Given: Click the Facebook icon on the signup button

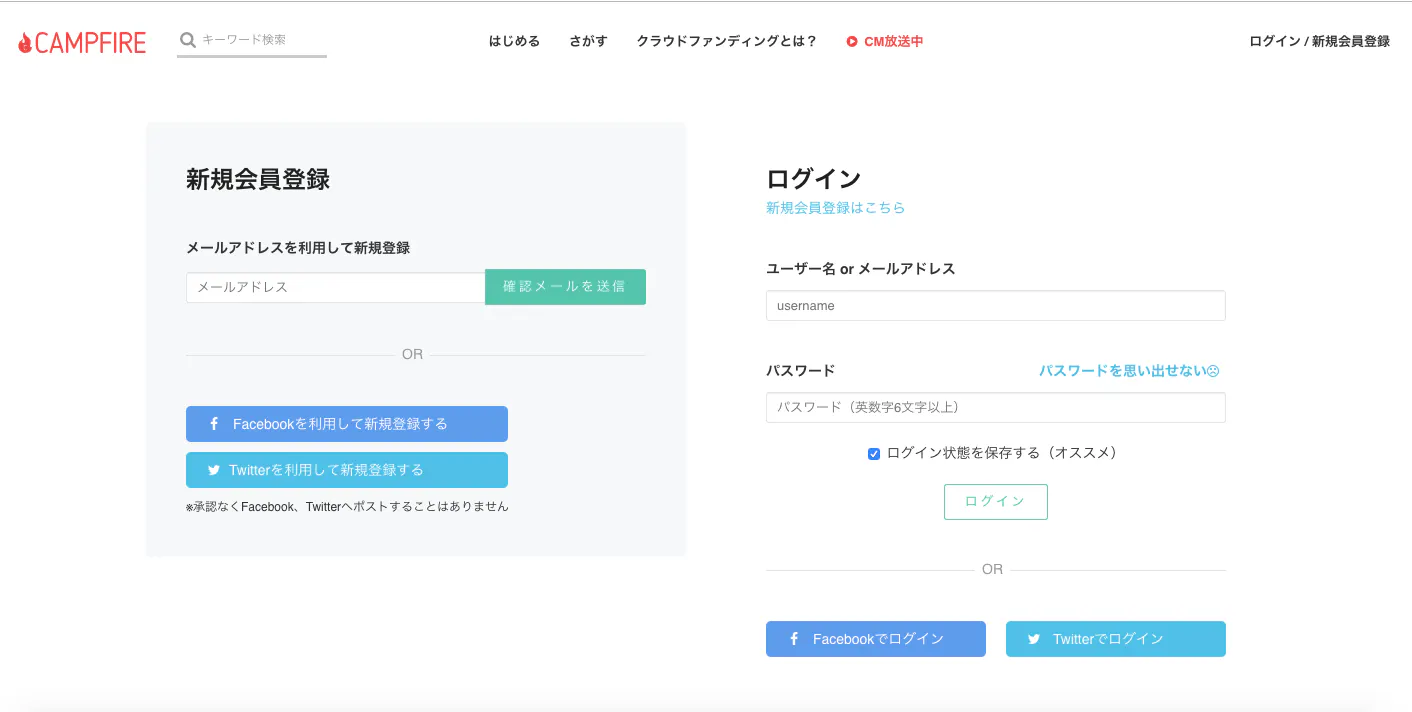Looking at the screenshot, I should tap(213, 423).
